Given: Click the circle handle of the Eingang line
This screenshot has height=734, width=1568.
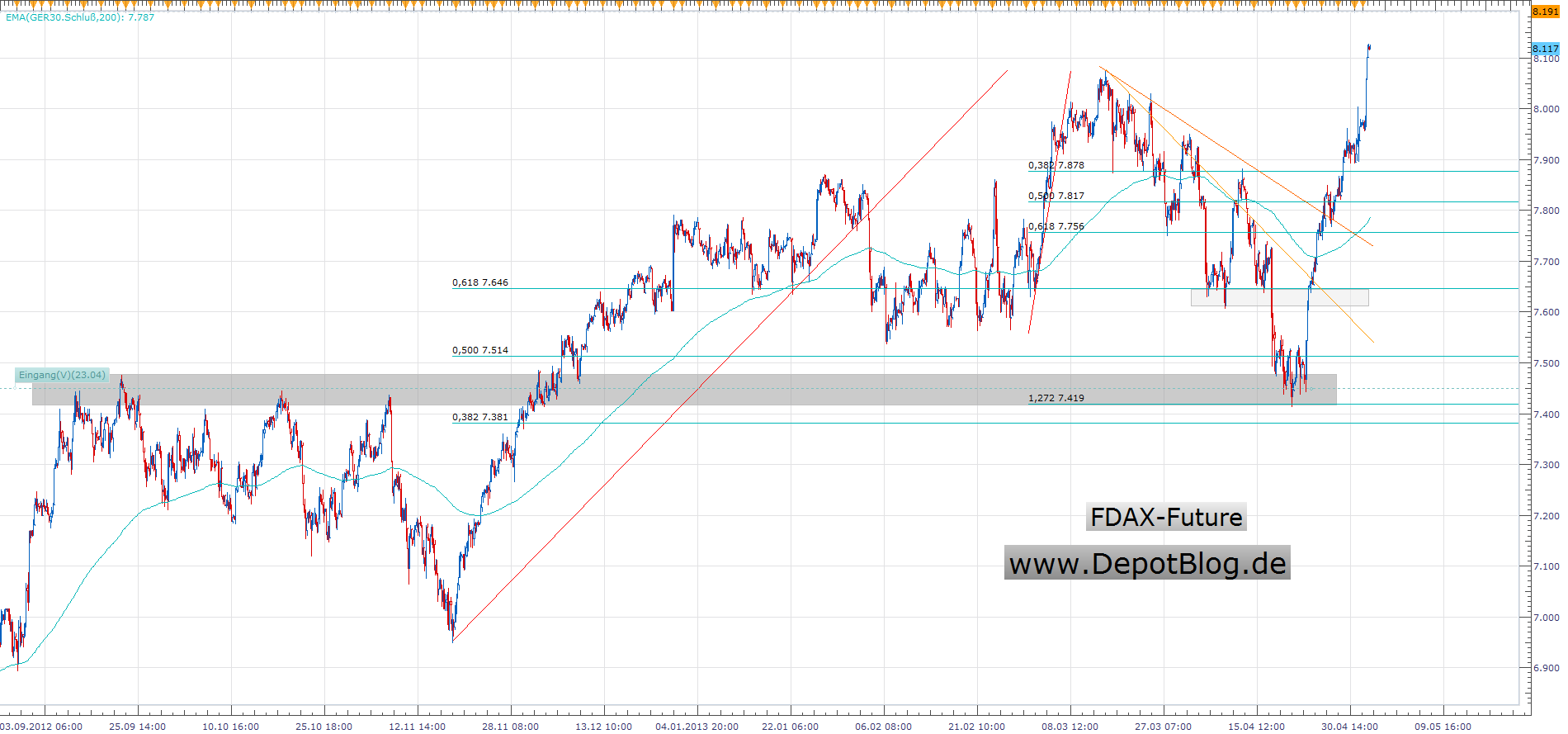Looking at the screenshot, I should click(17, 386).
